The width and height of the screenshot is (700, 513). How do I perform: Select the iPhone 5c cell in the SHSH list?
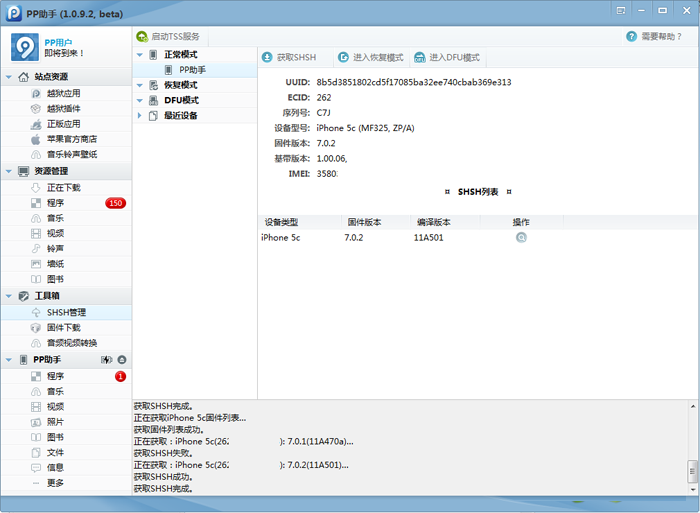click(x=280, y=238)
